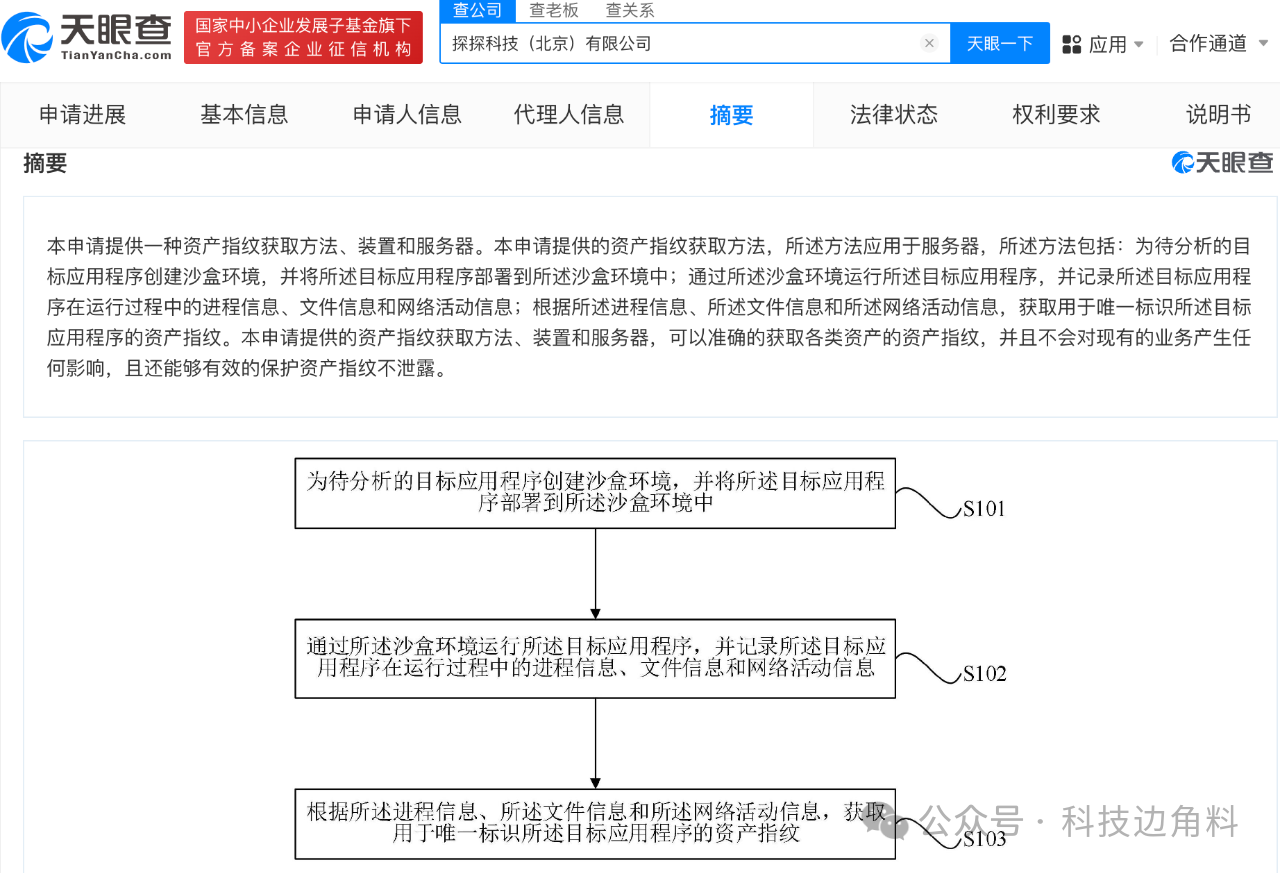Expand the 应用 dropdown arrow
The image size is (1280, 873).
coord(1138,45)
